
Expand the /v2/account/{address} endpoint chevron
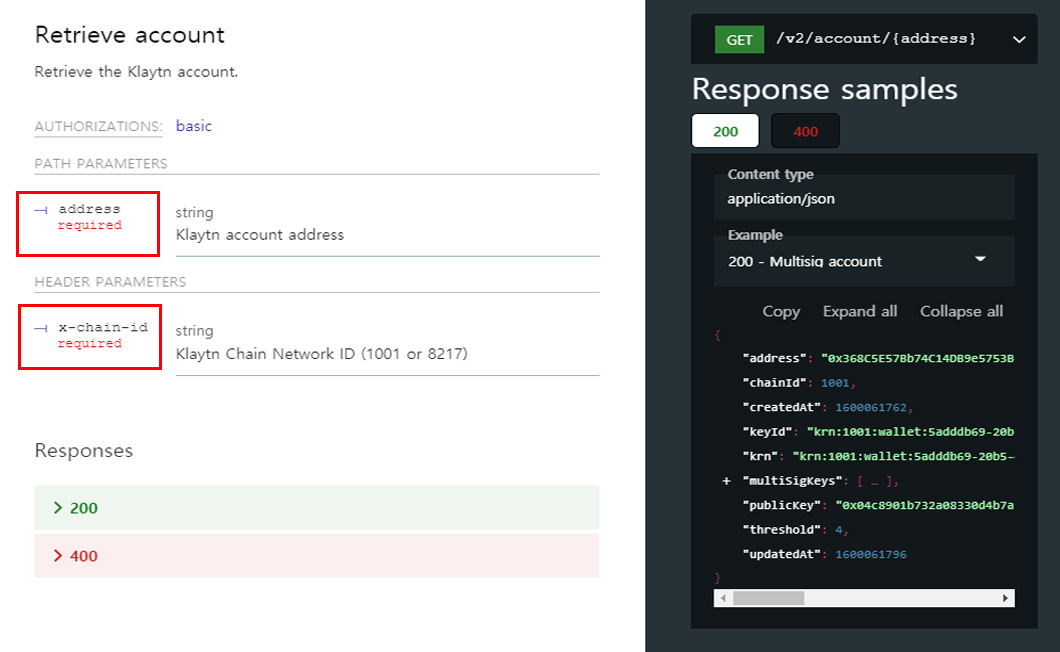(x=1019, y=39)
